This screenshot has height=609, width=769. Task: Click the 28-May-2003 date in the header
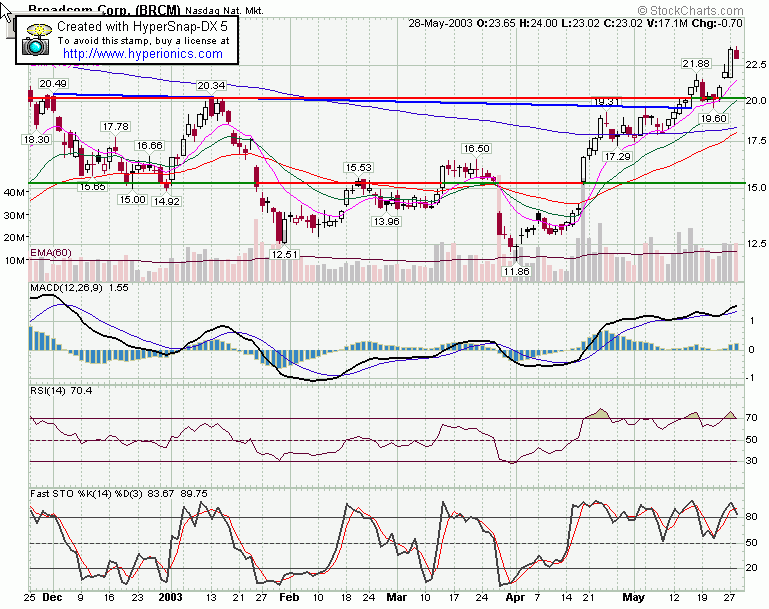pos(440,24)
